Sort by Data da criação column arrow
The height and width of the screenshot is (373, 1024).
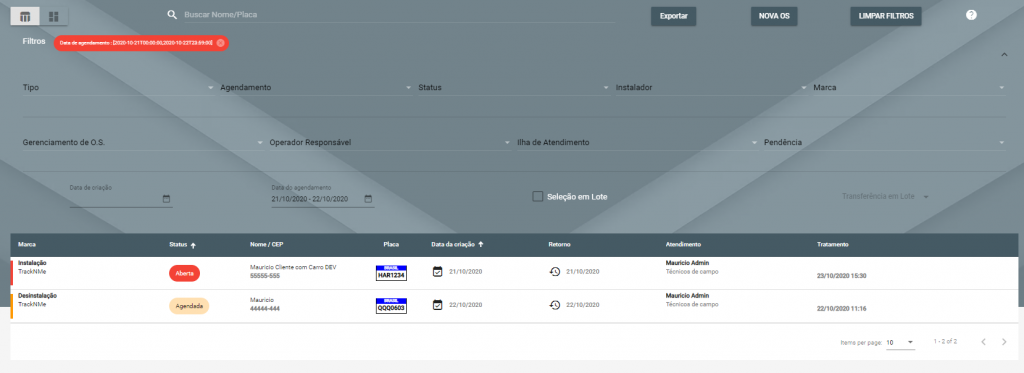click(x=481, y=244)
